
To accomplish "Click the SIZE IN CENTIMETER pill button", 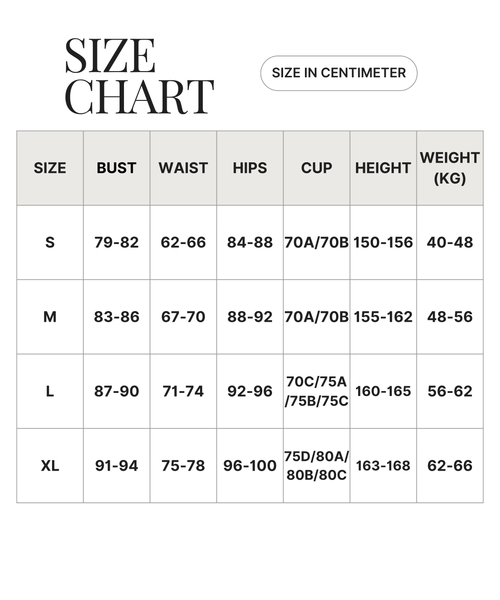I will point(339,73).
